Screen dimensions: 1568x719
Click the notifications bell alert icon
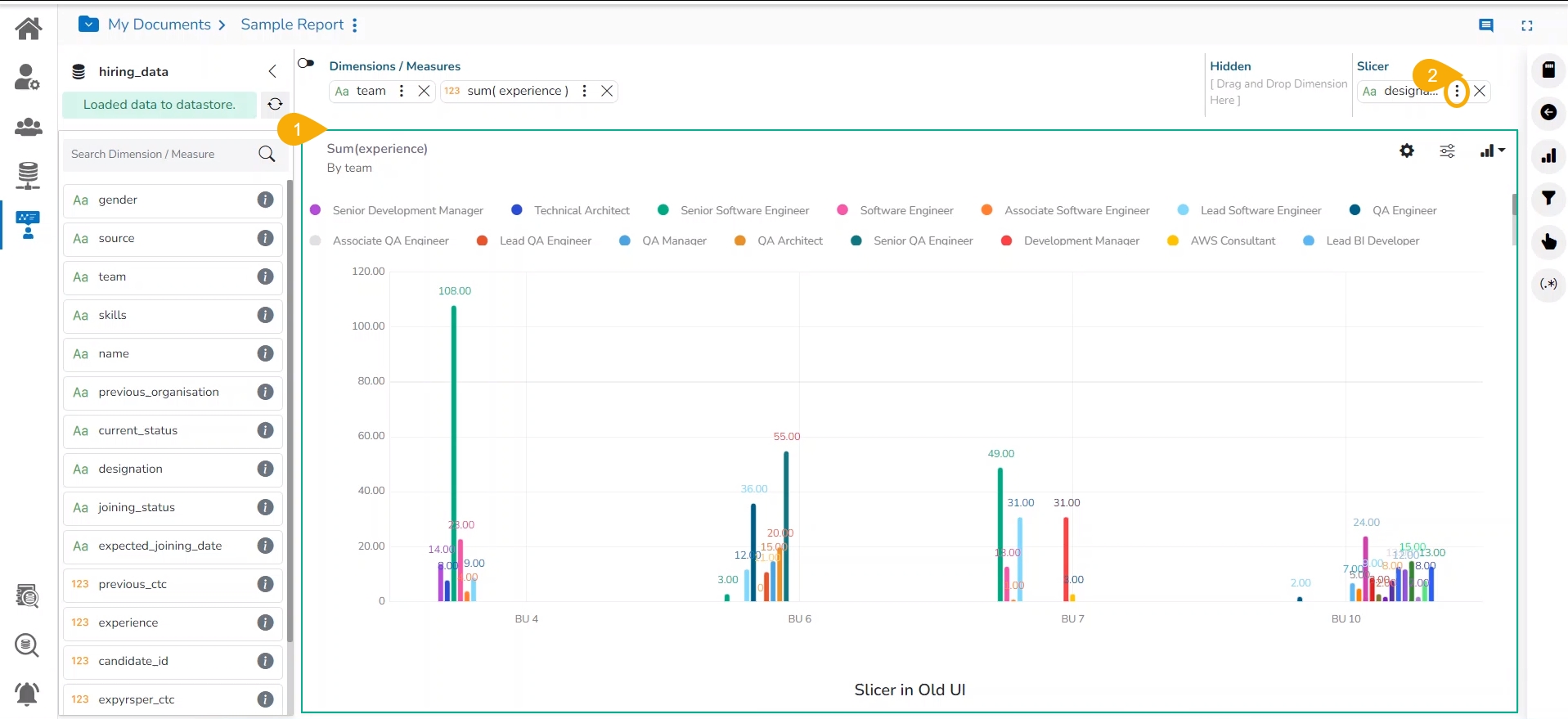[x=27, y=694]
